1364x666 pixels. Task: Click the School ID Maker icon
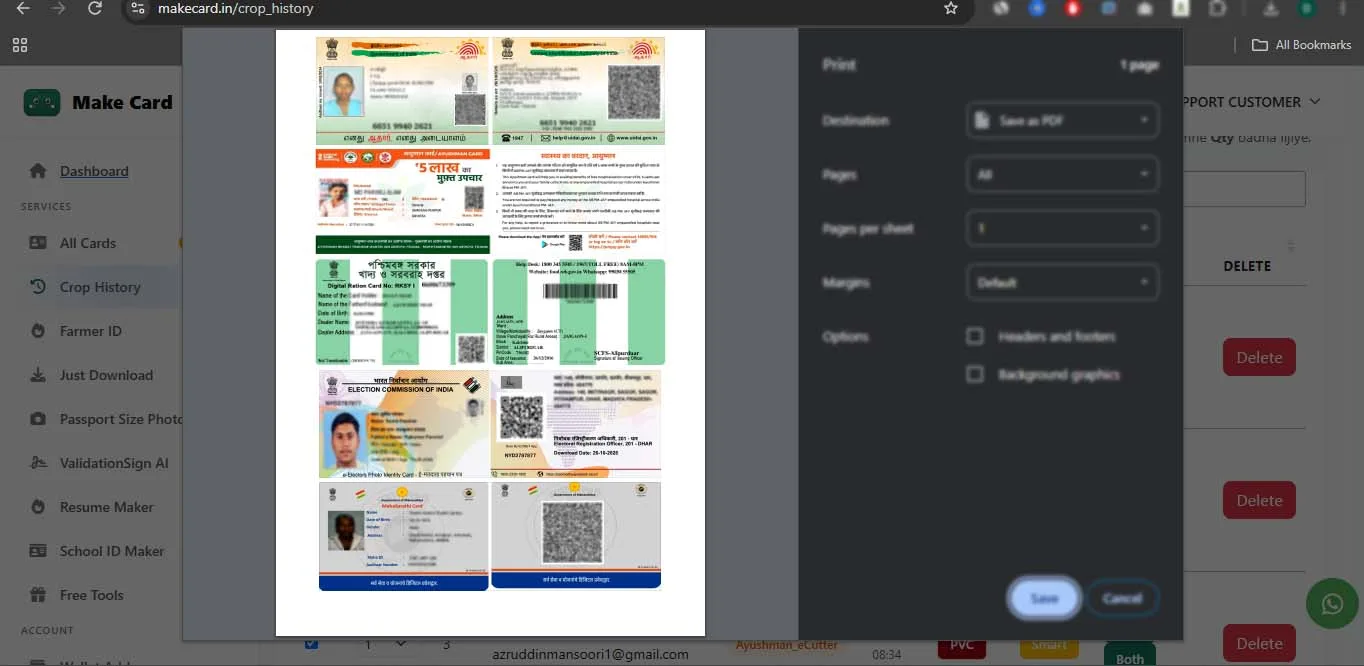point(38,551)
